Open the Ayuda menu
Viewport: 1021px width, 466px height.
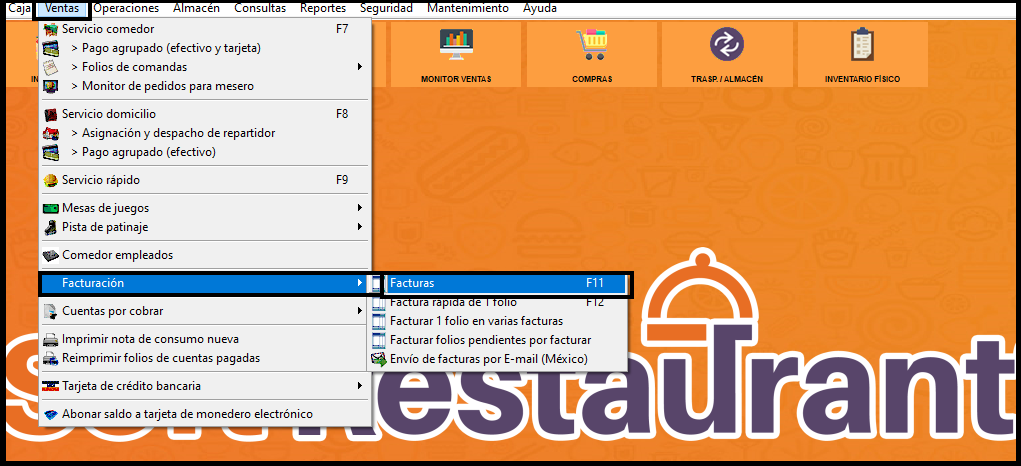[540, 8]
